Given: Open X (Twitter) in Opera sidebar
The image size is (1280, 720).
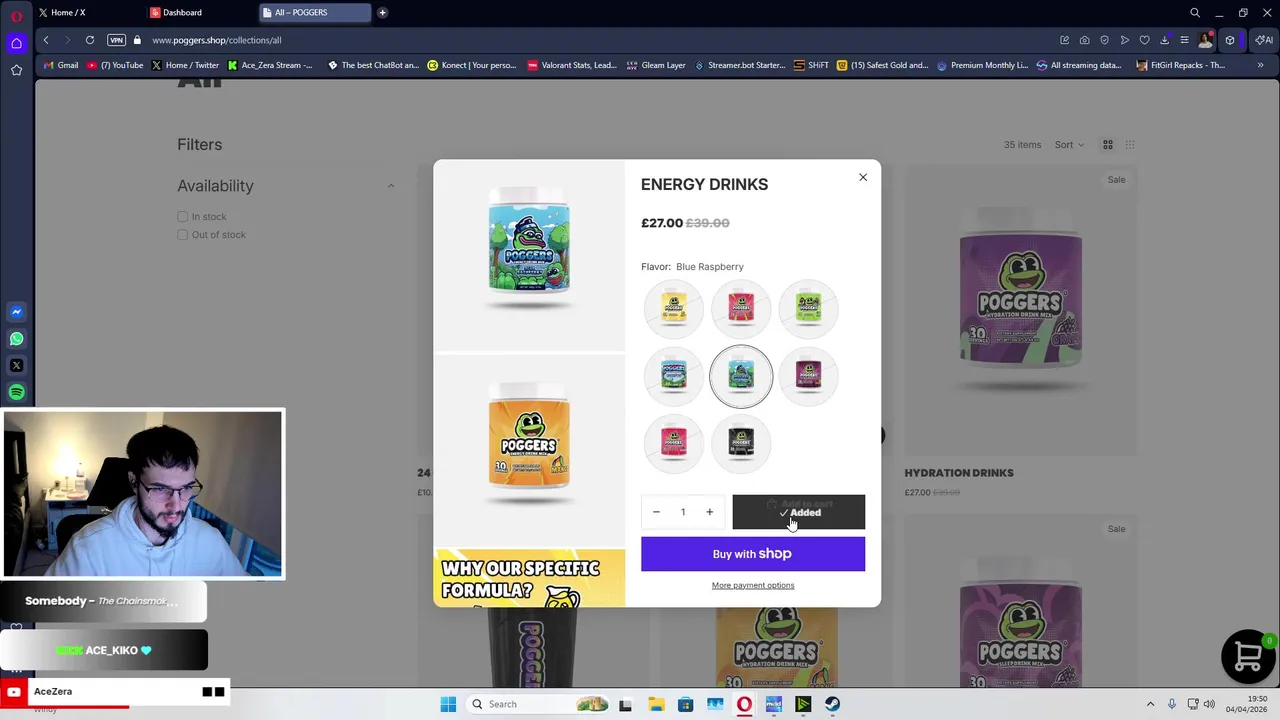Looking at the screenshot, I should [x=16, y=366].
